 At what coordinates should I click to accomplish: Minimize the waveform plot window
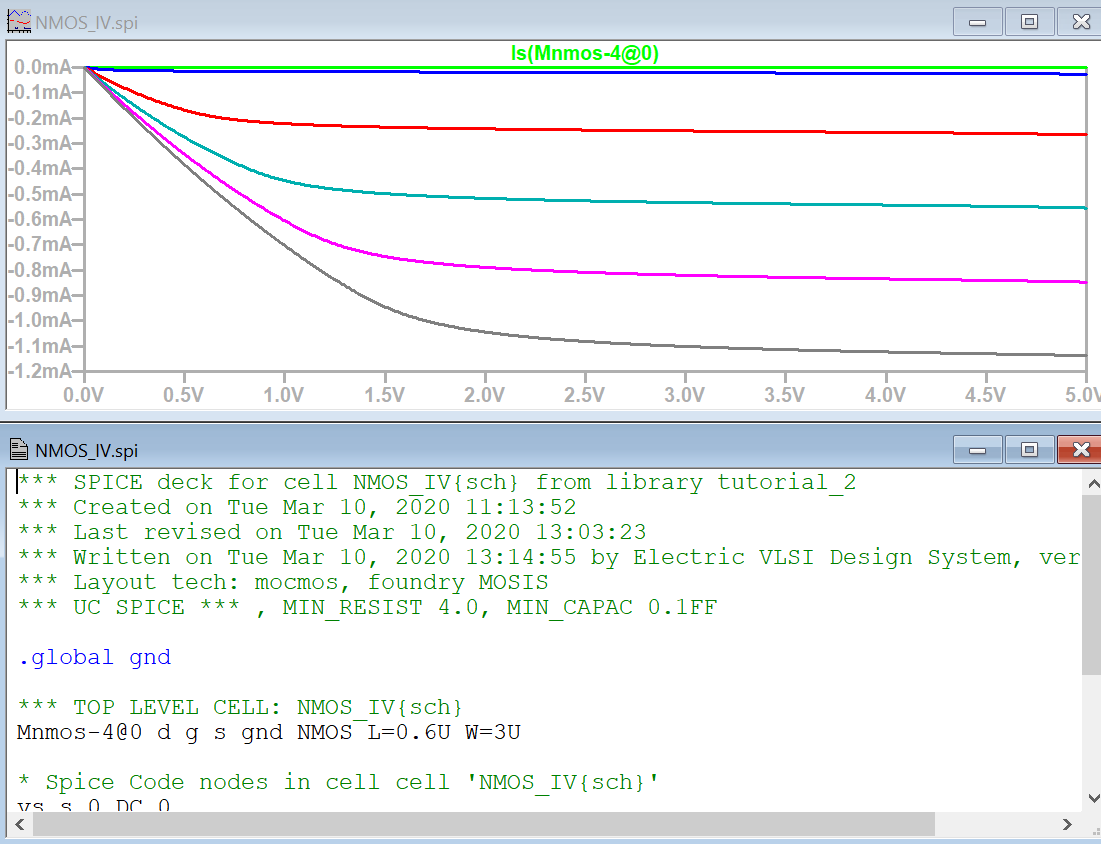(x=977, y=21)
